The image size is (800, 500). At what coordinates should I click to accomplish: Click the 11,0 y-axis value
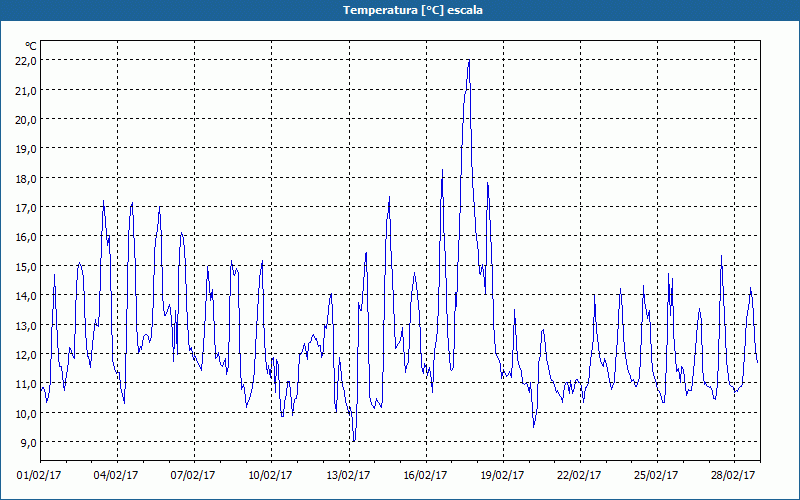point(26,384)
